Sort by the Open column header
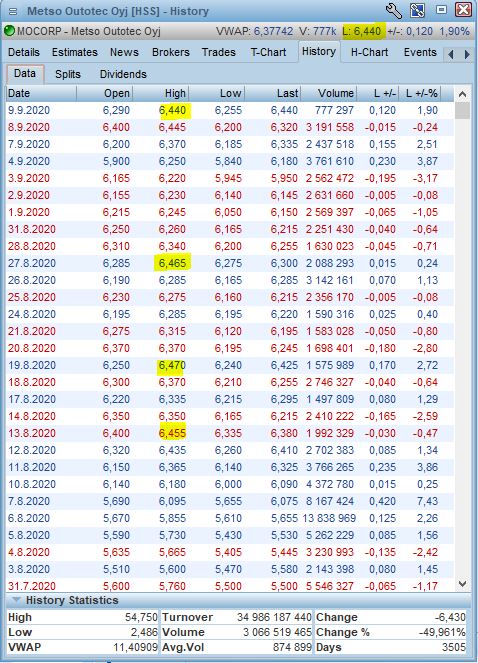478x663 pixels. [x=104, y=93]
